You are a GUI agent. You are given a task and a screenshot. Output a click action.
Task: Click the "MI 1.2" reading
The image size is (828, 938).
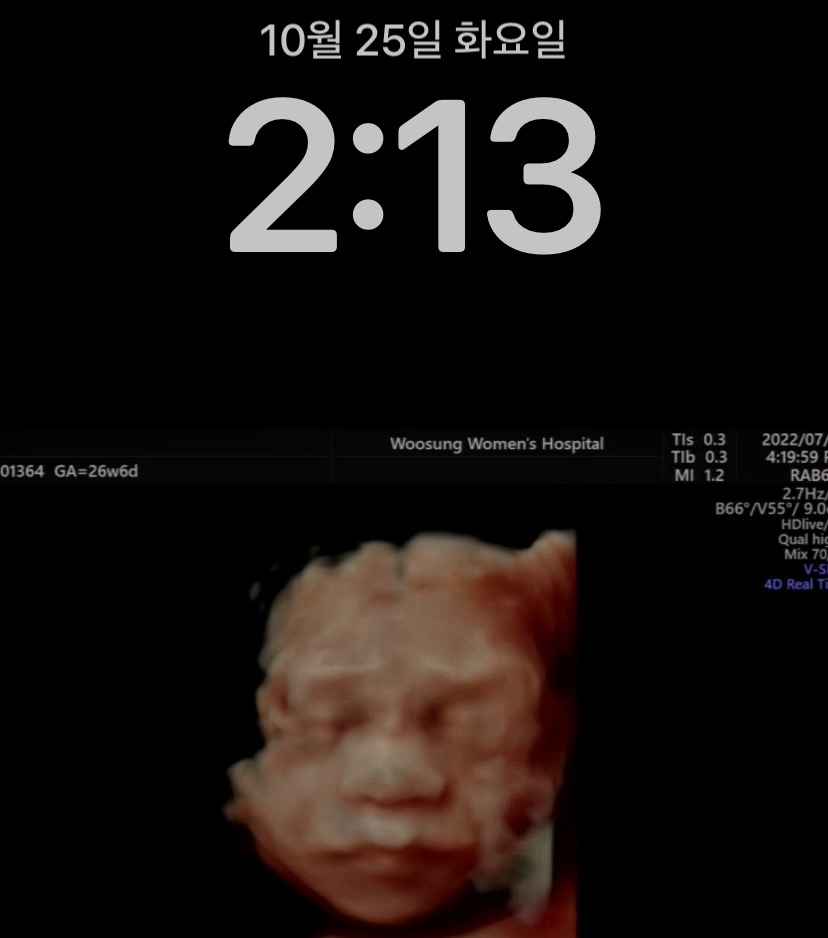699,476
